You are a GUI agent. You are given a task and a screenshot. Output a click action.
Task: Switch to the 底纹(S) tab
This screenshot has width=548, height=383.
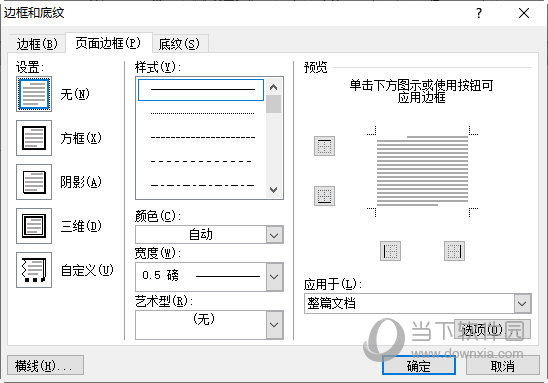coord(179,44)
